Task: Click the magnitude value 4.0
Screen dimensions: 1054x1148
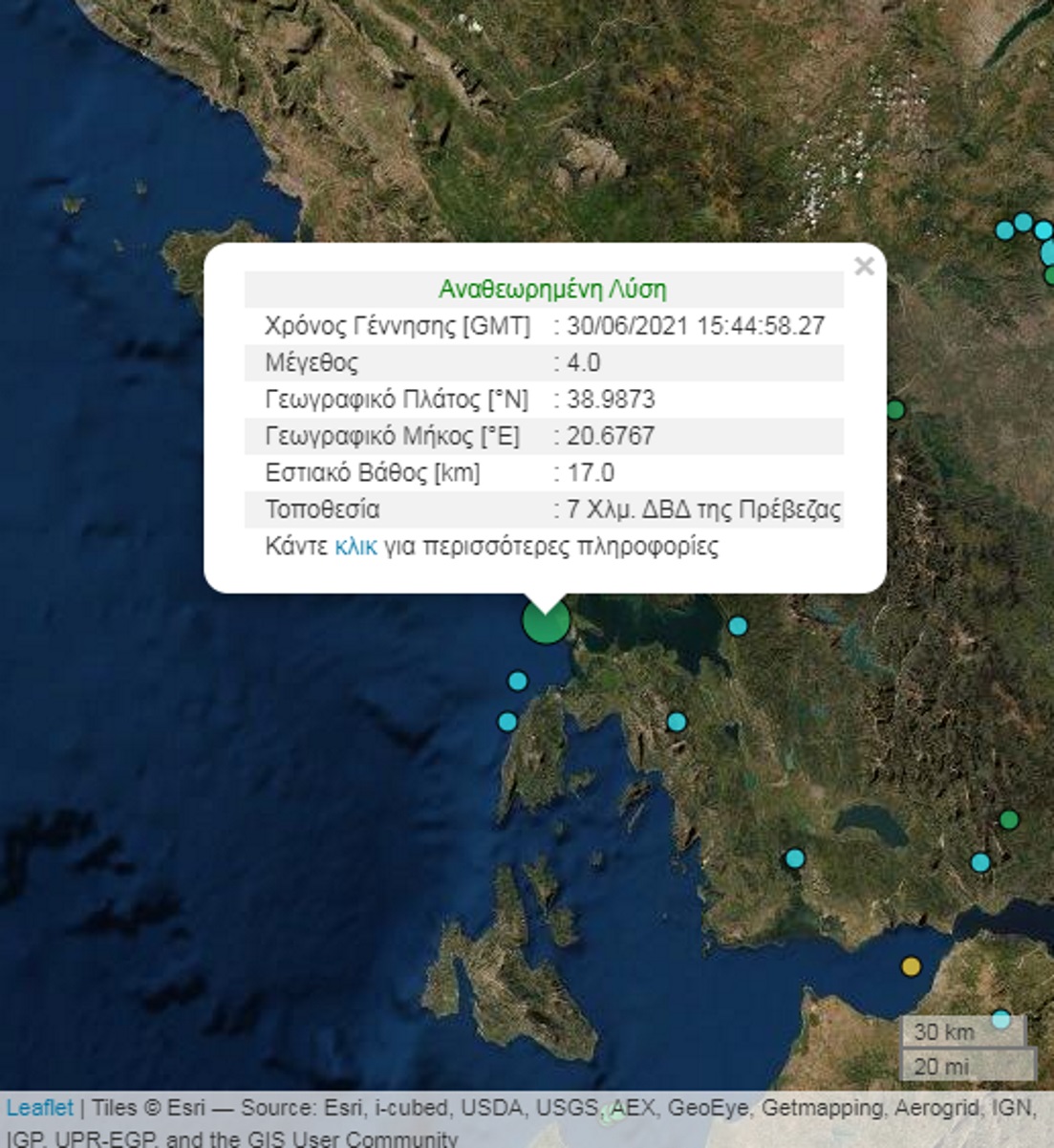Action: tap(584, 363)
